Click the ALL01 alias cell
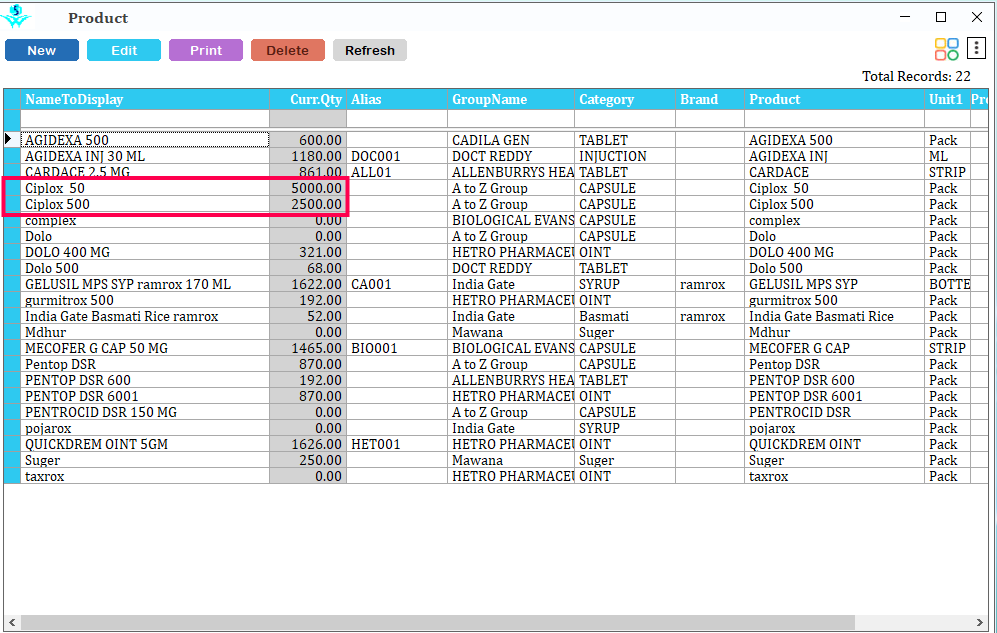997x633 pixels. 397,172
